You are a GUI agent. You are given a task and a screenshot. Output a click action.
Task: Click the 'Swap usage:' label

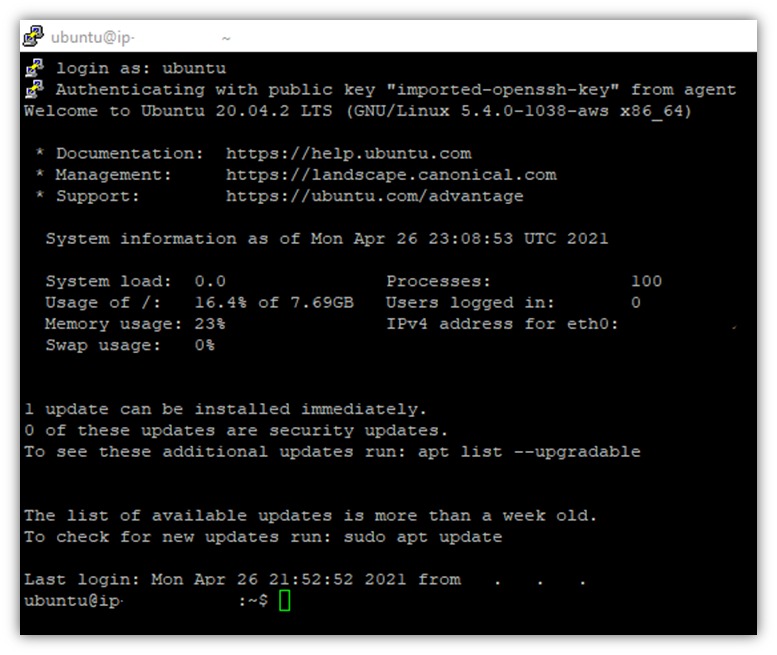click(x=103, y=345)
